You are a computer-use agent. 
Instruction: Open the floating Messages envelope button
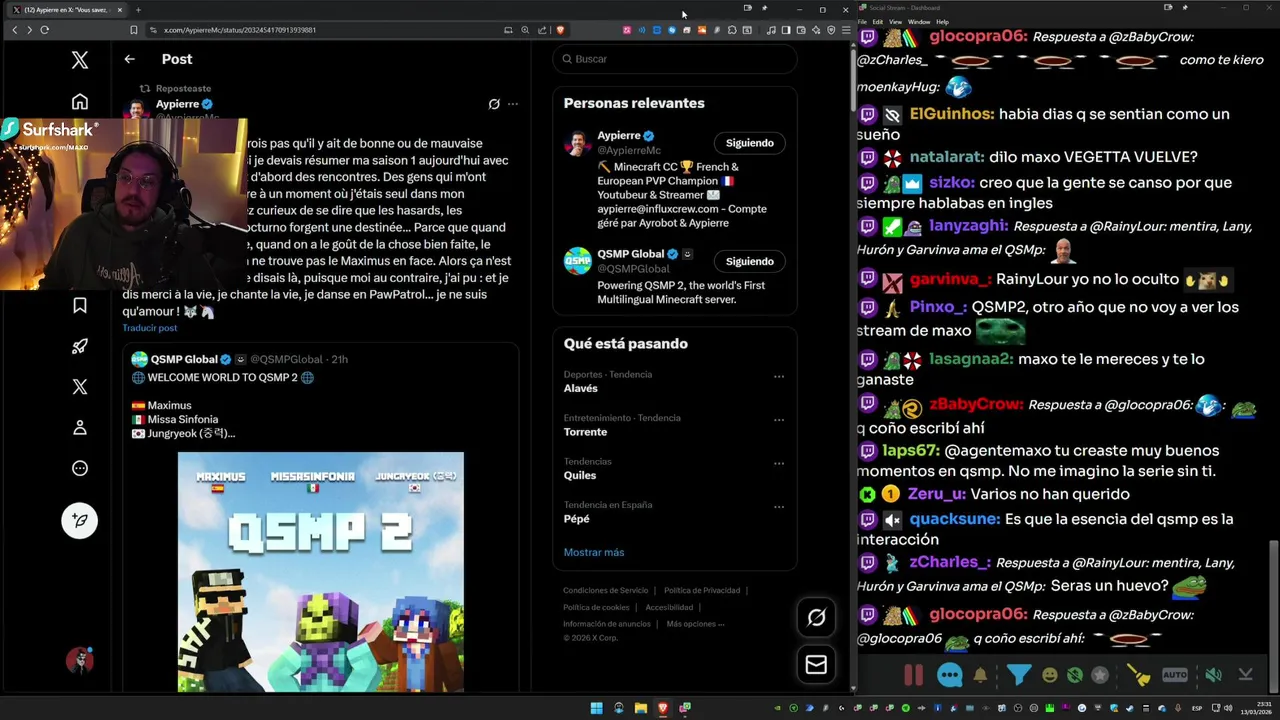click(x=816, y=664)
